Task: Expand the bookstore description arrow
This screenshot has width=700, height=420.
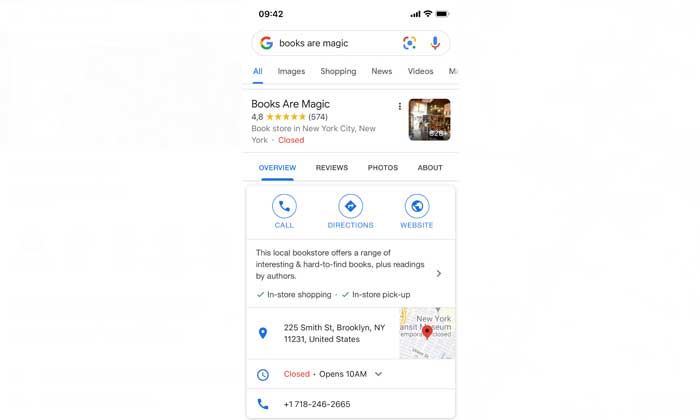Action: click(438, 273)
